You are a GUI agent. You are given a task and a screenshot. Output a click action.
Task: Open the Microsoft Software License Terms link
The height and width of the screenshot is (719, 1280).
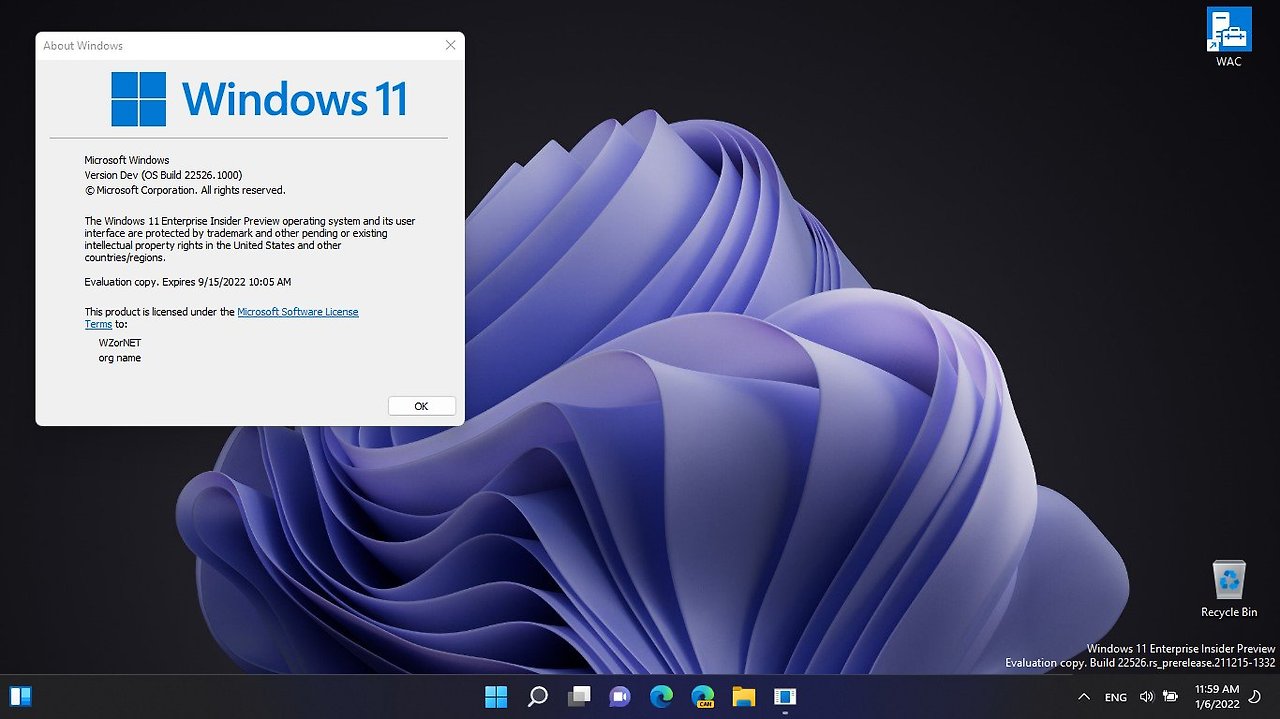coord(298,311)
